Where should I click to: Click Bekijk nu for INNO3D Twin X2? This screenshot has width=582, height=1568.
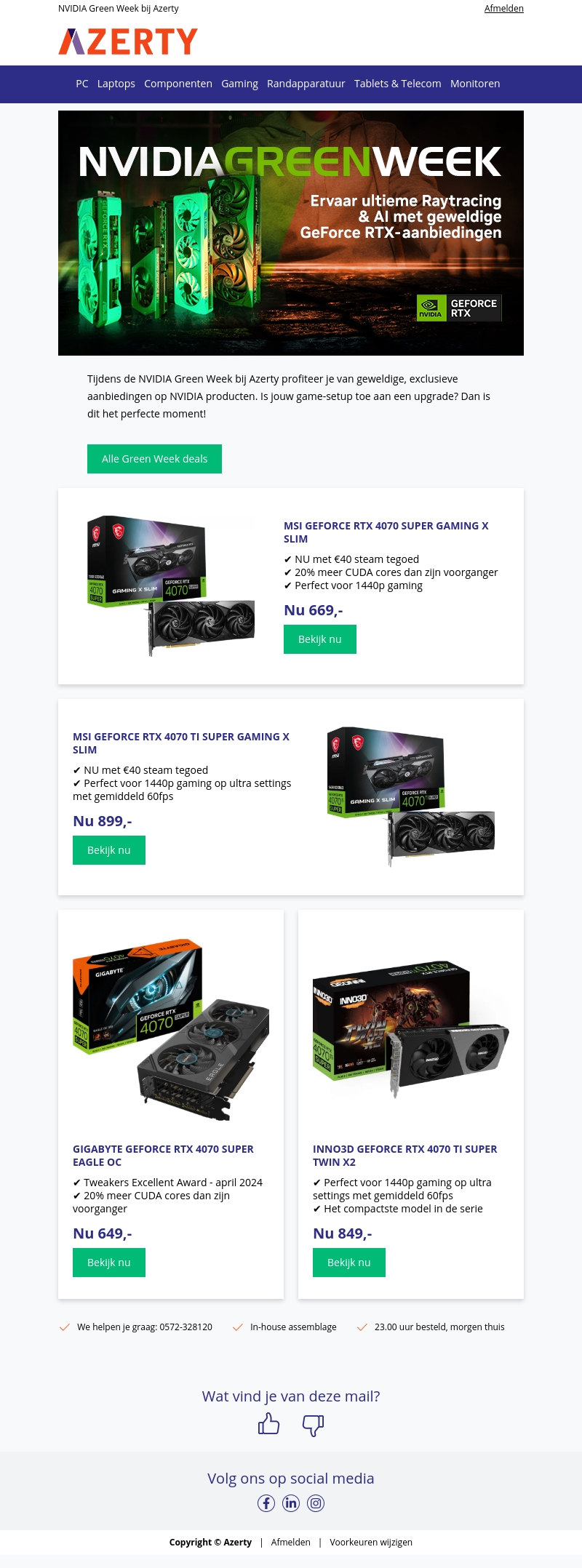349,1263
